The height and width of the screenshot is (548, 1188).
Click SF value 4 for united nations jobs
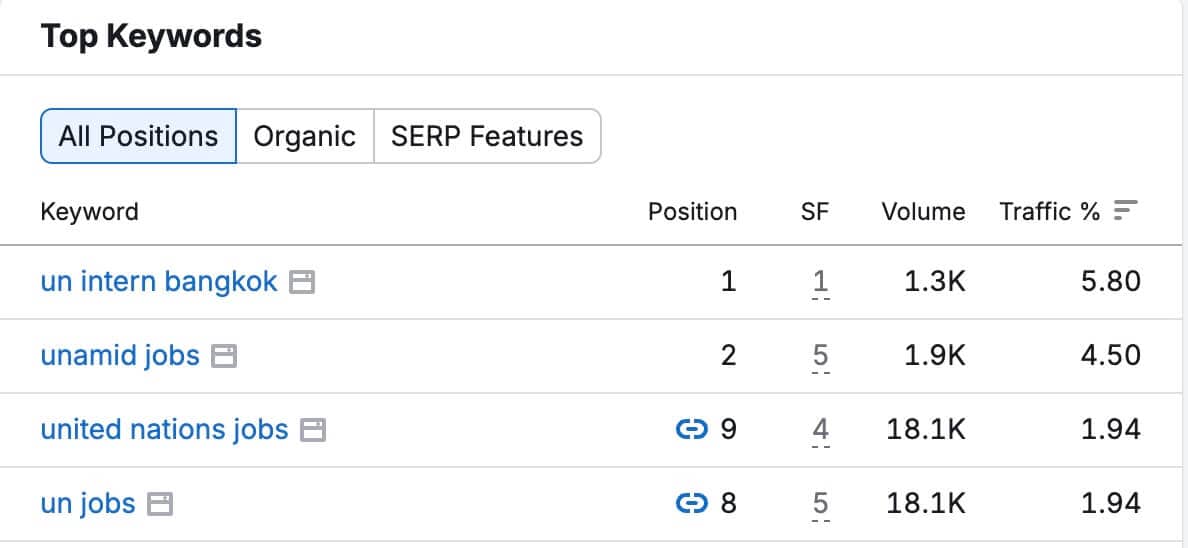tap(820, 431)
